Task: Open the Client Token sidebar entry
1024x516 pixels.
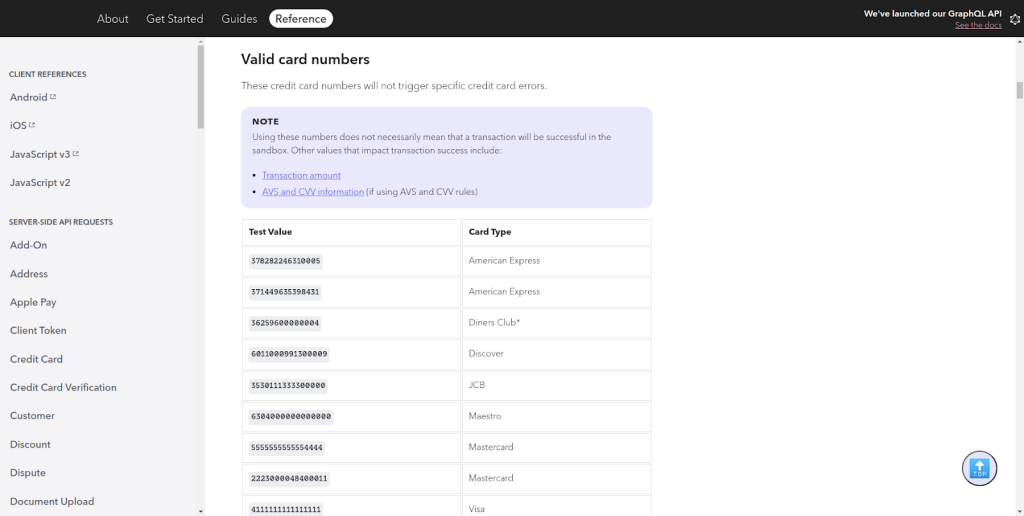Action: [x=38, y=330]
